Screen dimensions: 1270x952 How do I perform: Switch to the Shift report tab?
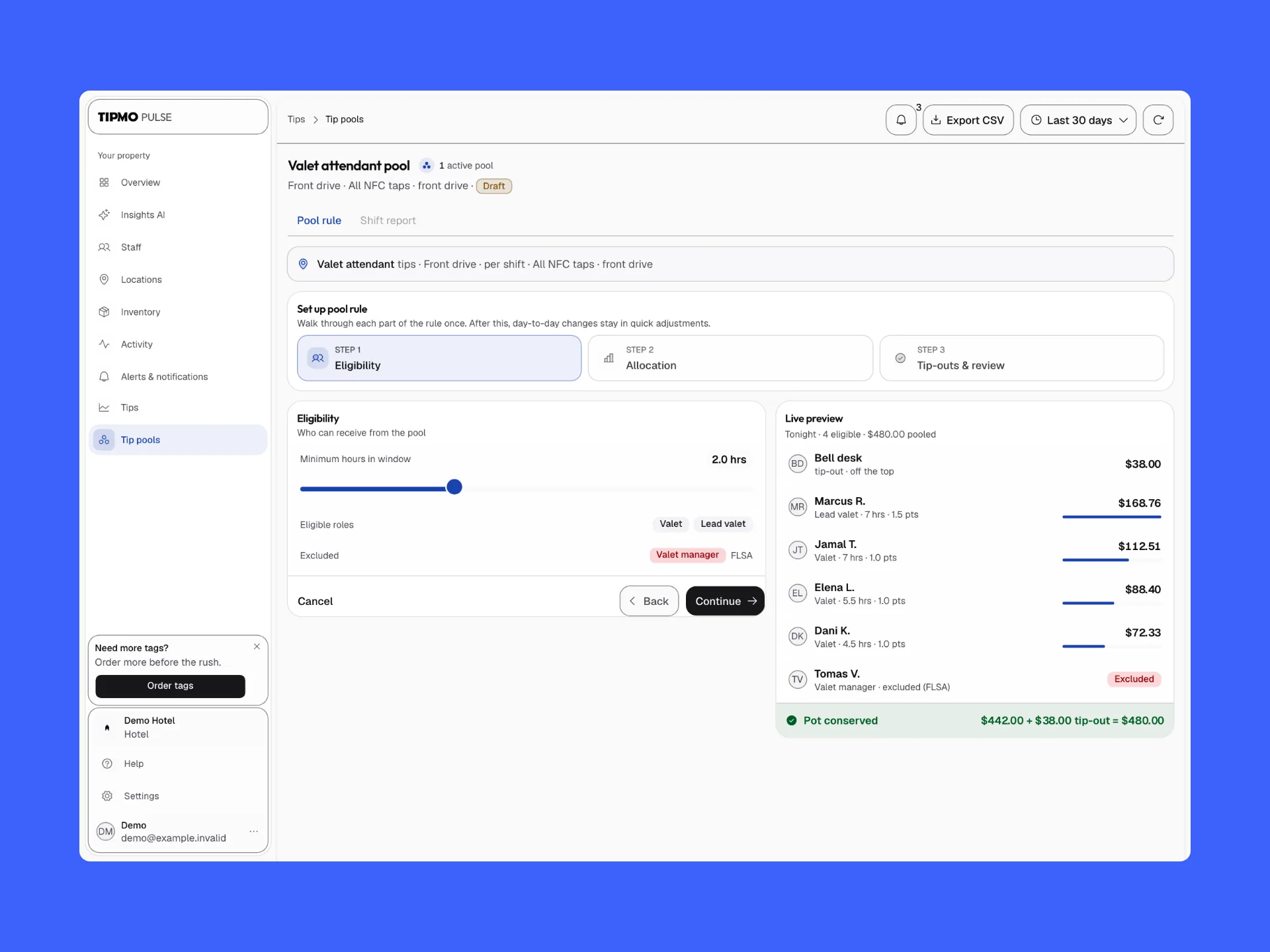click(388, 221)
